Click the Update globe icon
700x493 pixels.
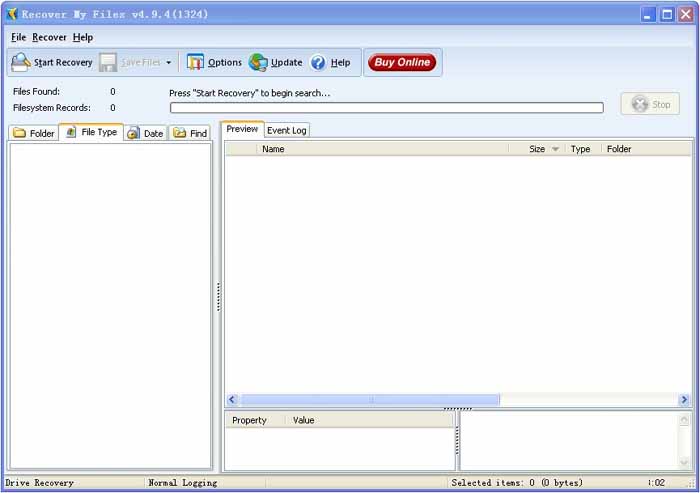(x=259, y=62)
